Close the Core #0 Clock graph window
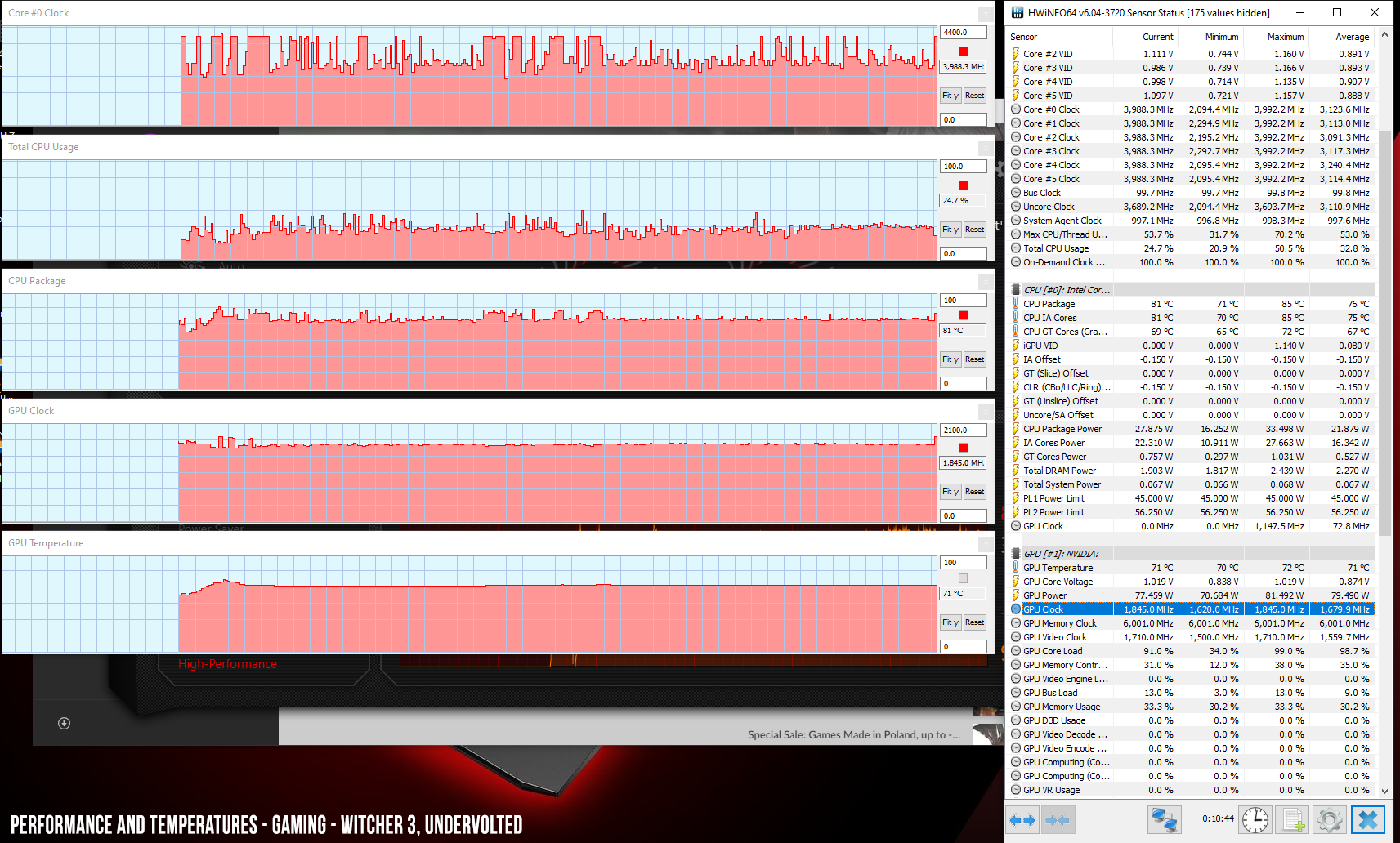 pyautogui.click(x=986, y=14)
